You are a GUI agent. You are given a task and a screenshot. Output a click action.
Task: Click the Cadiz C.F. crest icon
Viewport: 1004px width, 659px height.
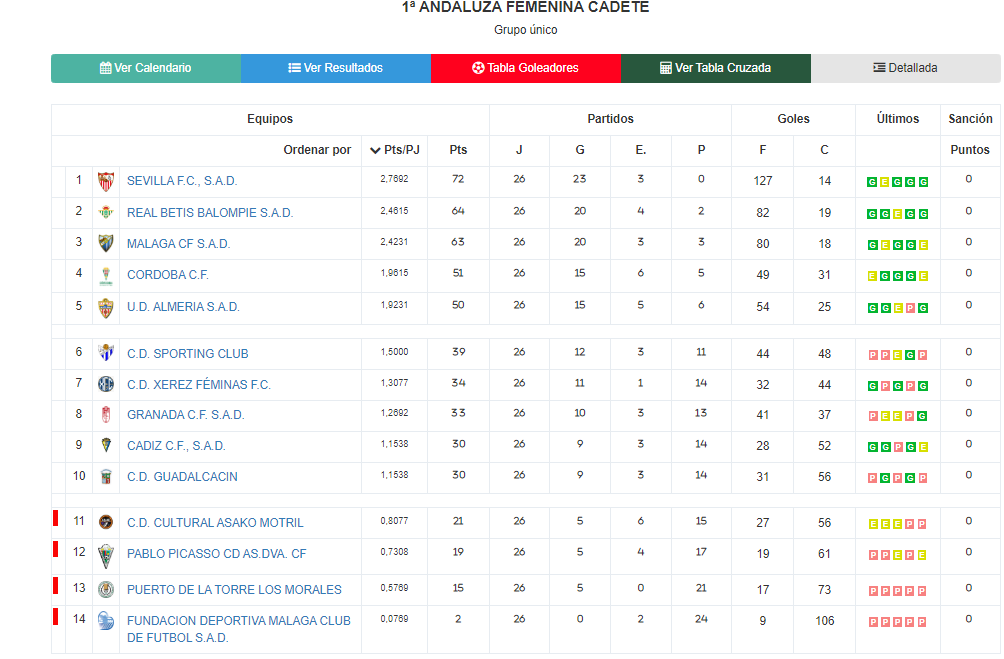click(x=106, y=445)
